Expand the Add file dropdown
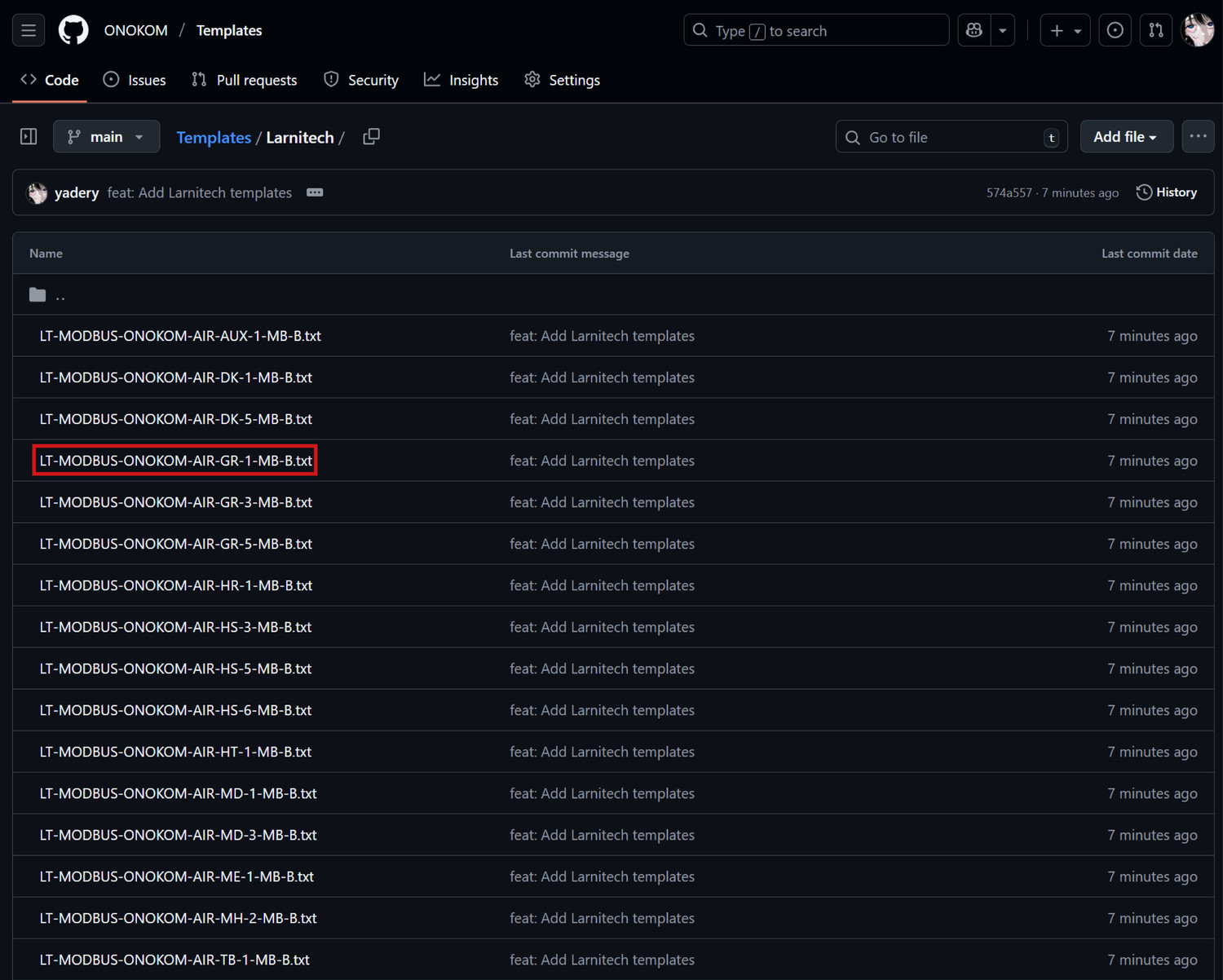This screenshot has width=1223, height=980. pos(1125,137)
